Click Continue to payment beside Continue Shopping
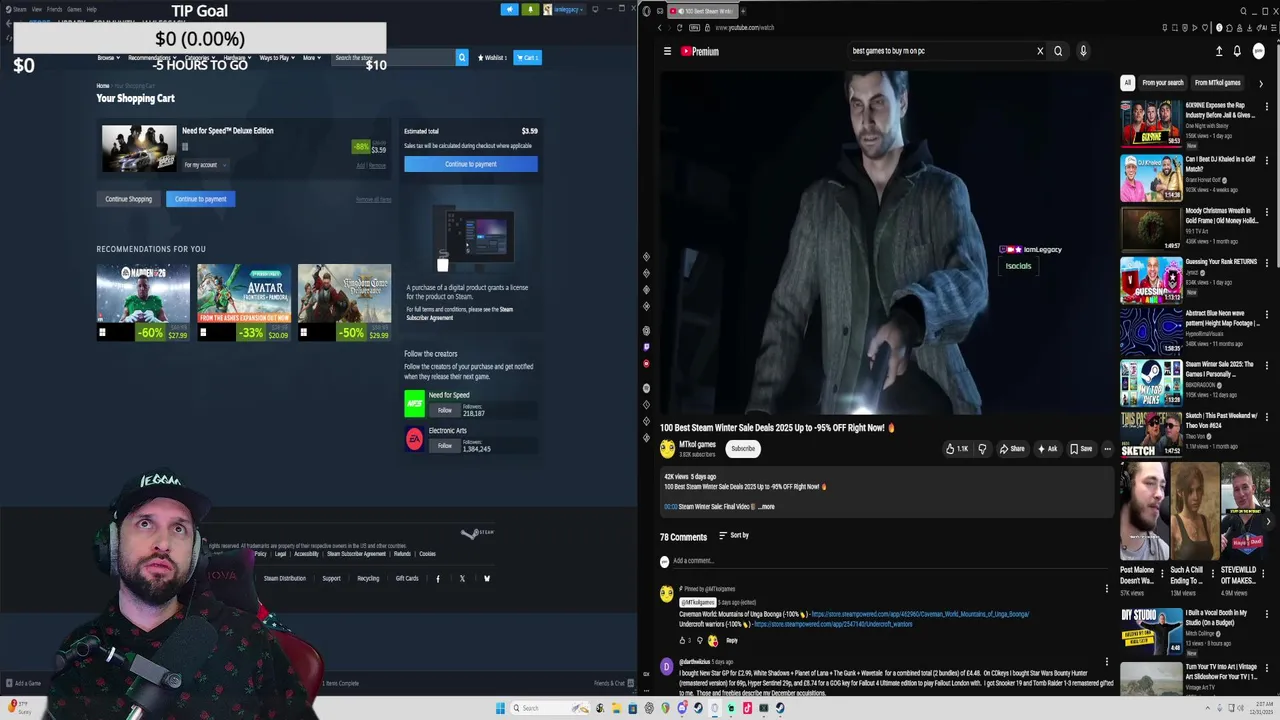Image resolution: width=1280 pixels, height=720 pixels. click(x=201, y=199)
